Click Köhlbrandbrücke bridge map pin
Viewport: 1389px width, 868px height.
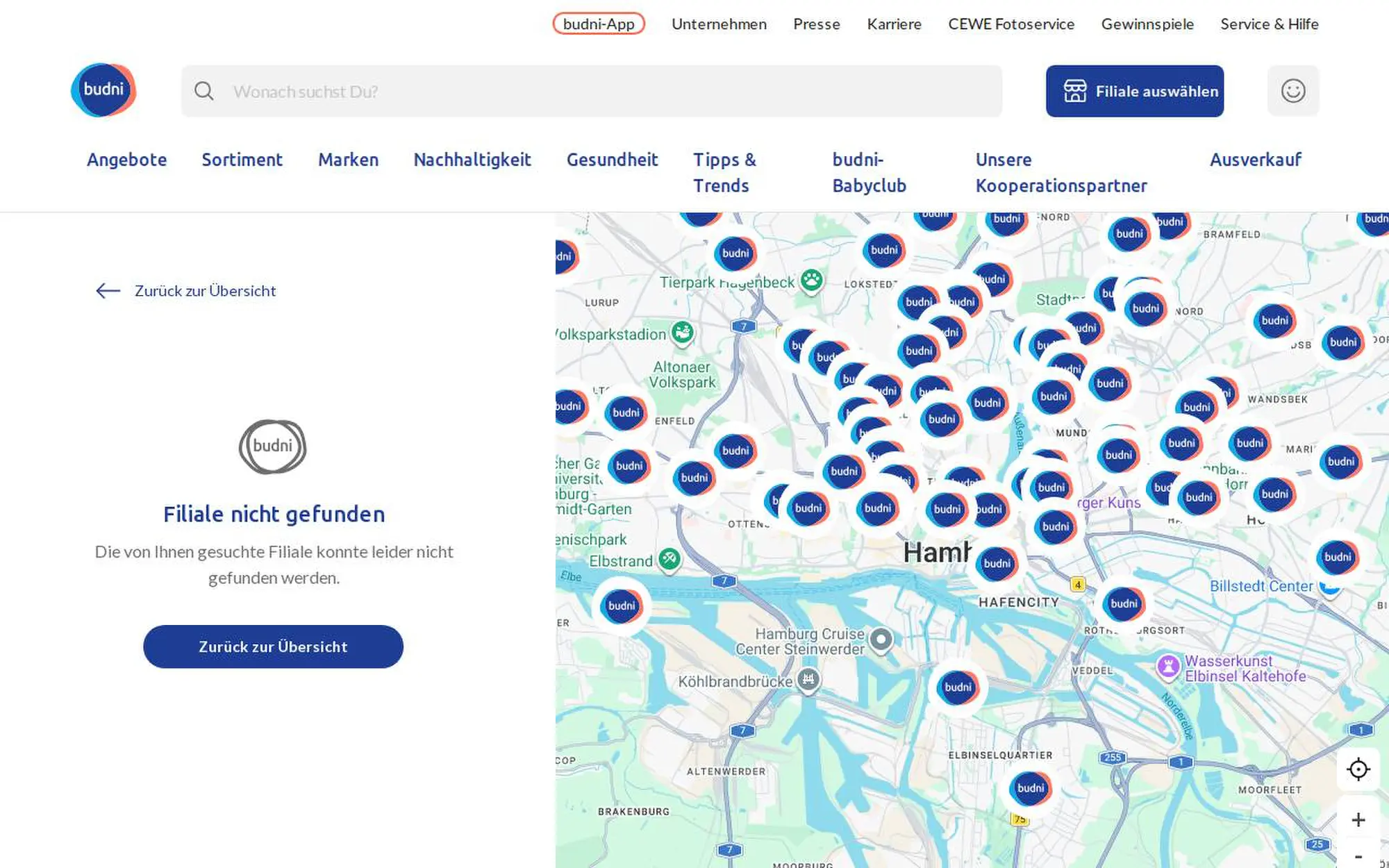click(808, 680)
